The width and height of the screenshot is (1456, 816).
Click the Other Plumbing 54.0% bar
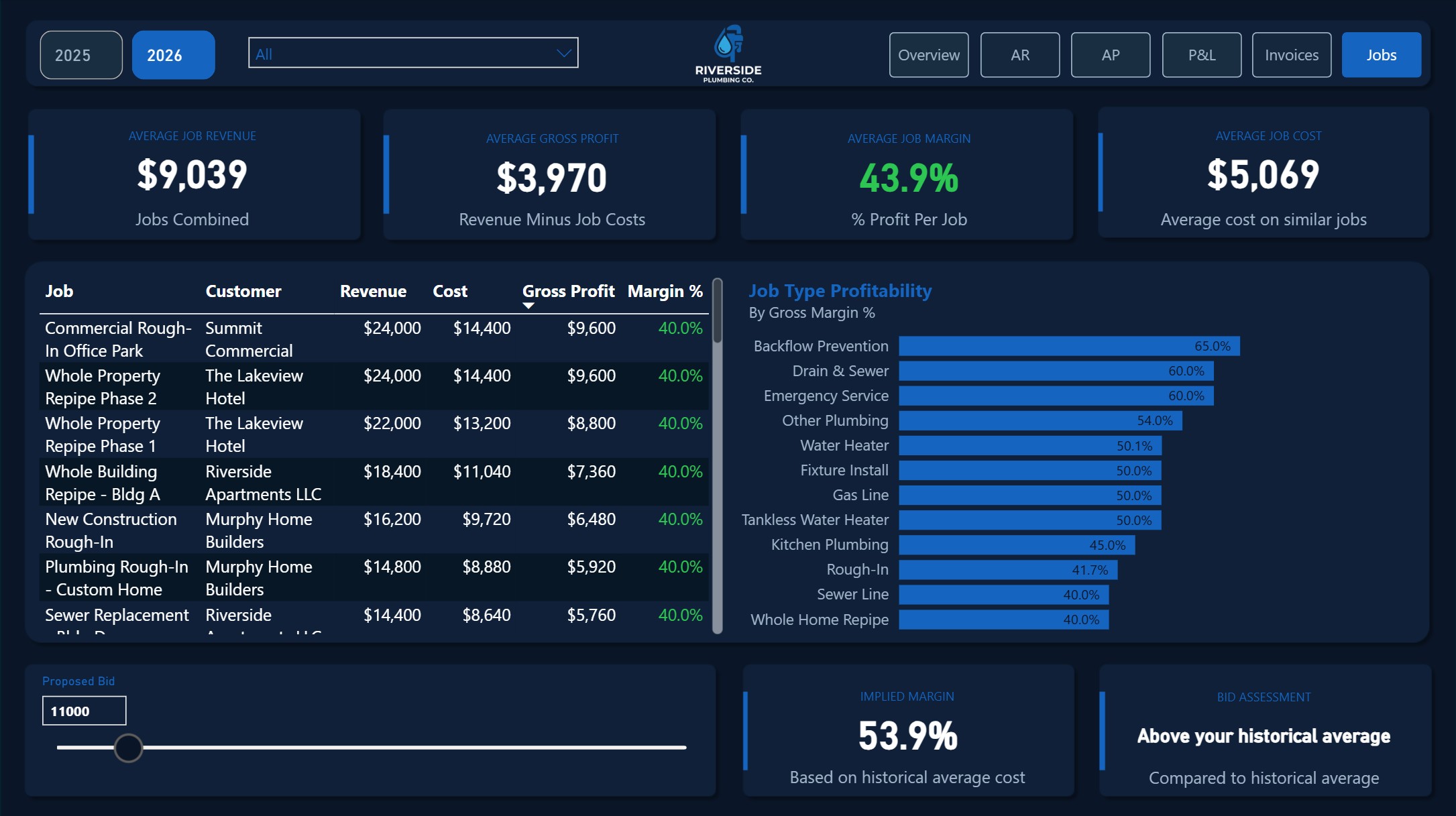(x=1040, y=420)
